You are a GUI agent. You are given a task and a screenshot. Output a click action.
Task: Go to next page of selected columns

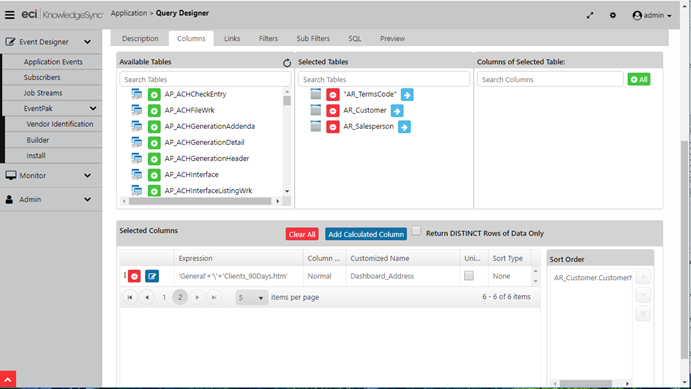click(197, 297)
